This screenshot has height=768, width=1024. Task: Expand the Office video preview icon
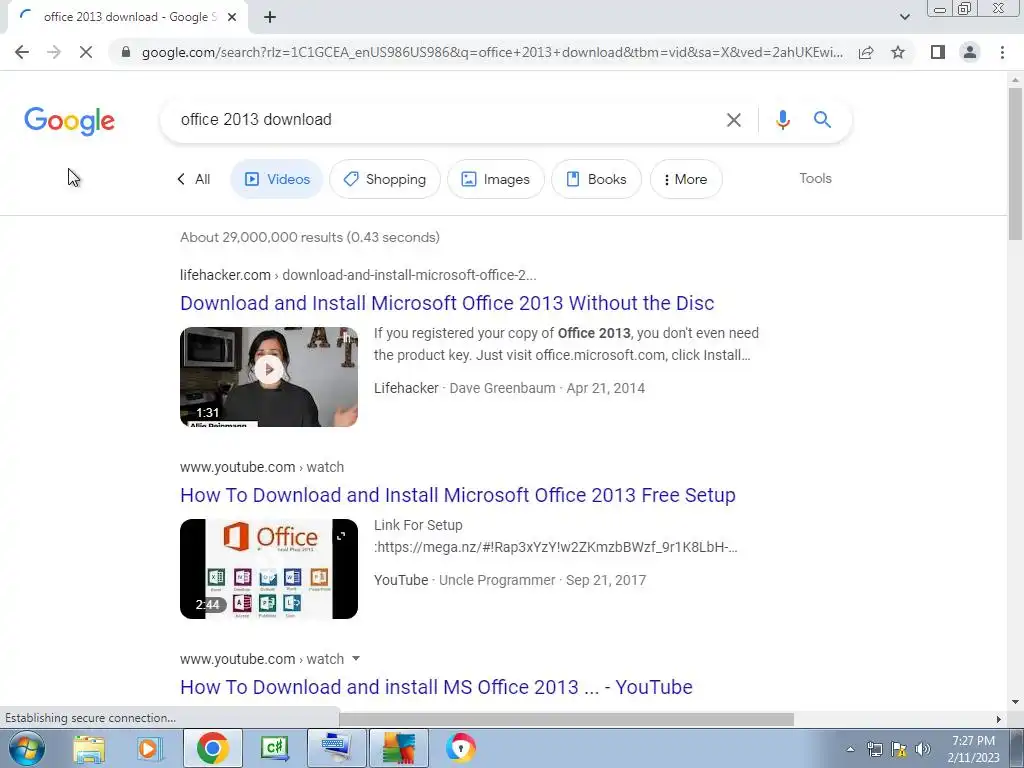pyautogui.click(x=341, y=536)
